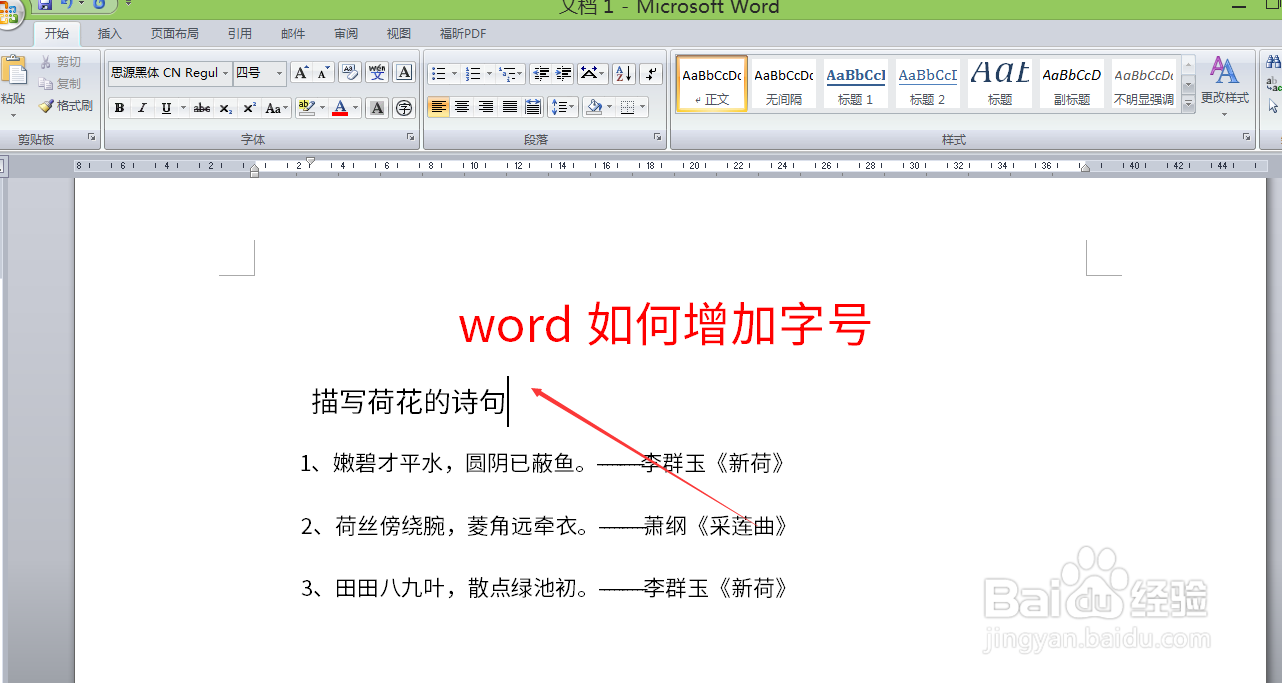The height and width of the screenshot is (683, 1282).
Task: Switch to the 邮件 (Mailings) tab
Action: pos(293,34)
